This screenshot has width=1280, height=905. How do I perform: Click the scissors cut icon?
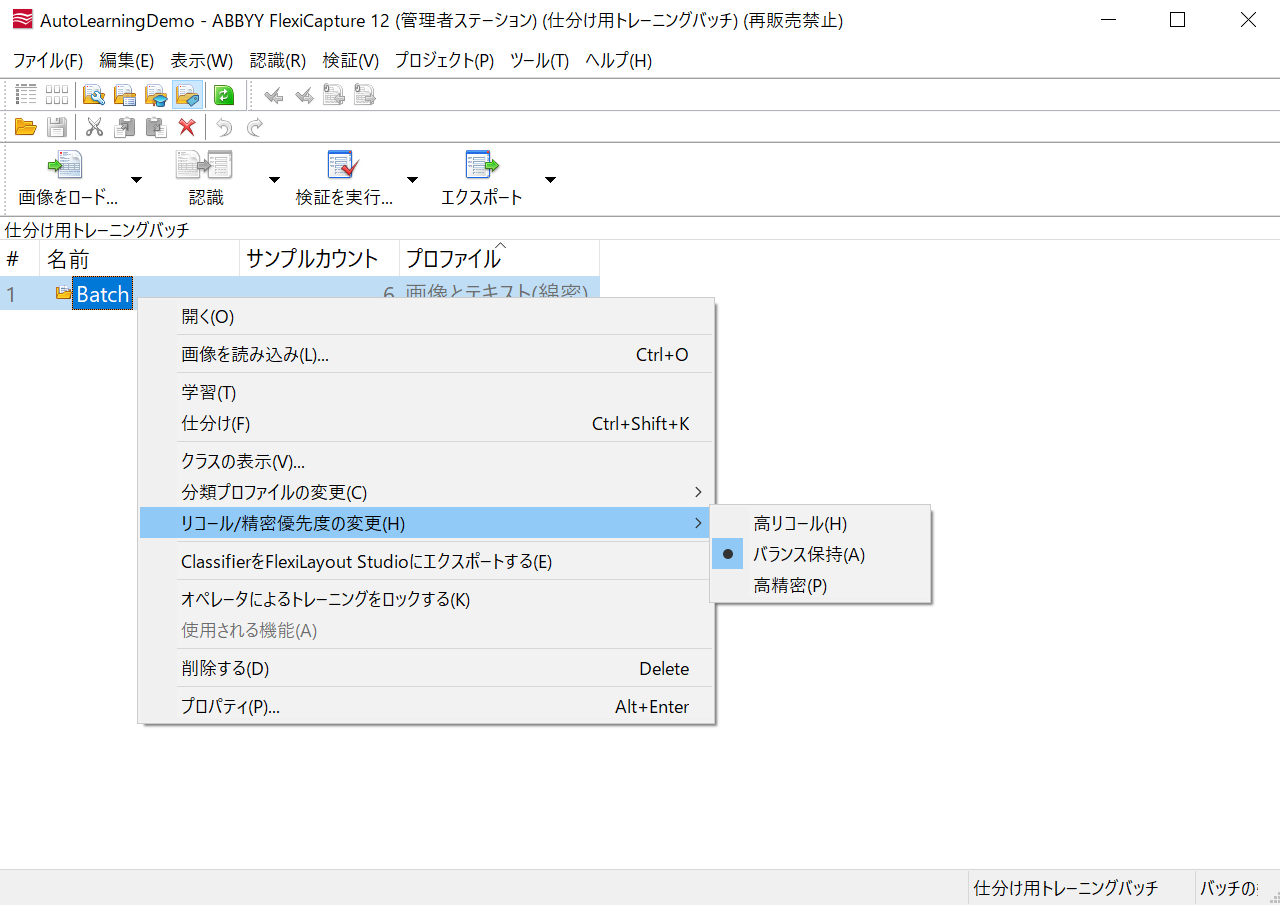pos(94,127)
